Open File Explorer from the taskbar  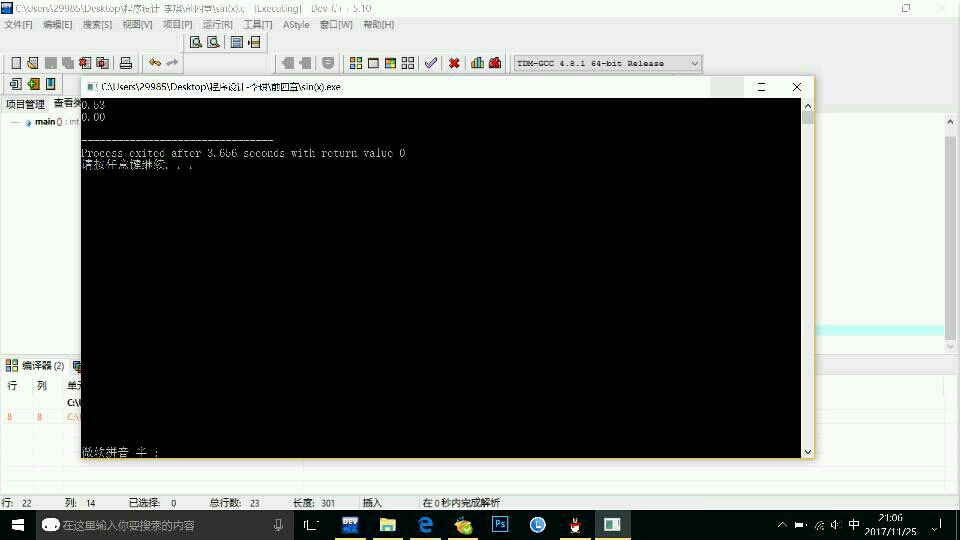[388, 525]
